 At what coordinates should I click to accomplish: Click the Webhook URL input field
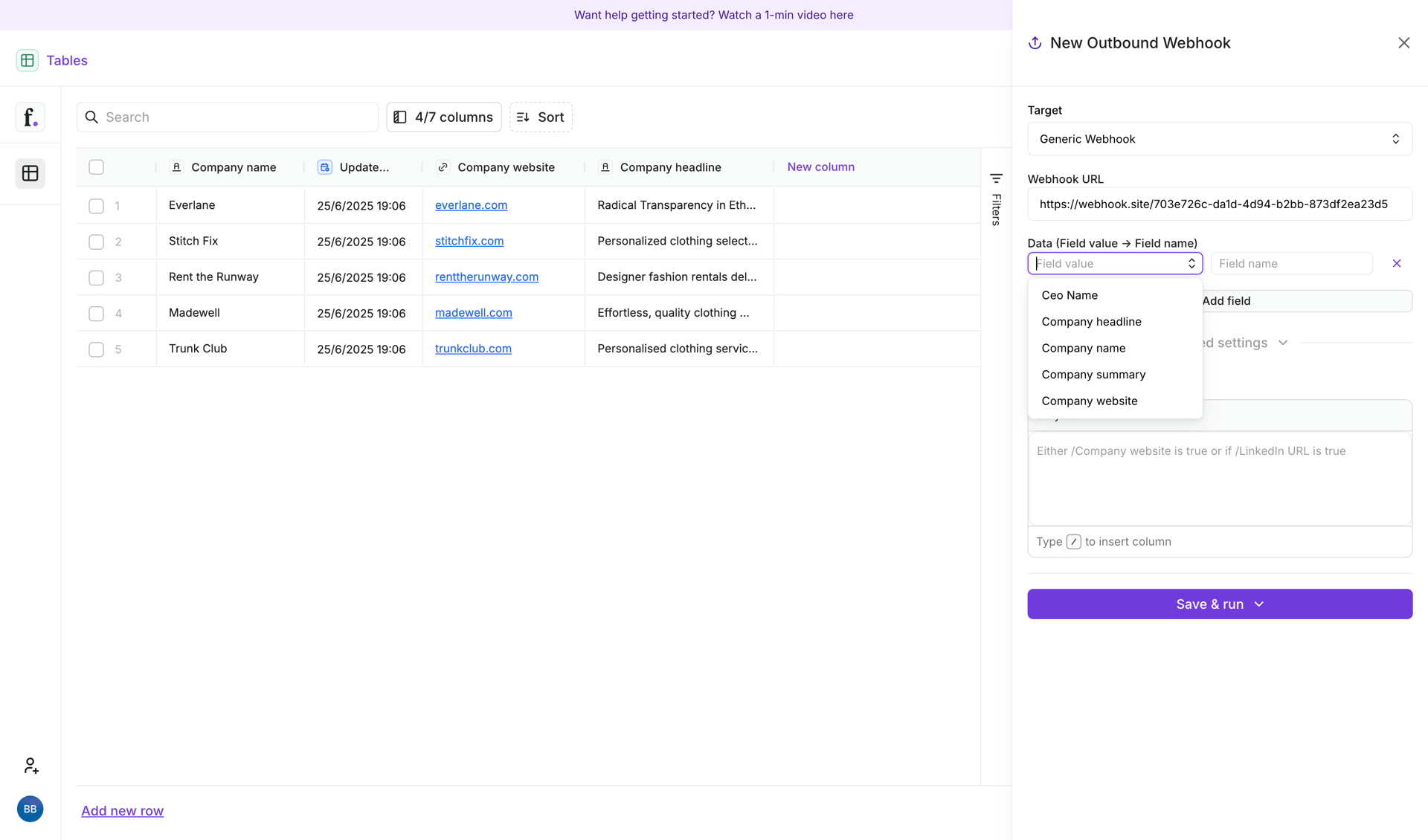(x=1219, y=204)
